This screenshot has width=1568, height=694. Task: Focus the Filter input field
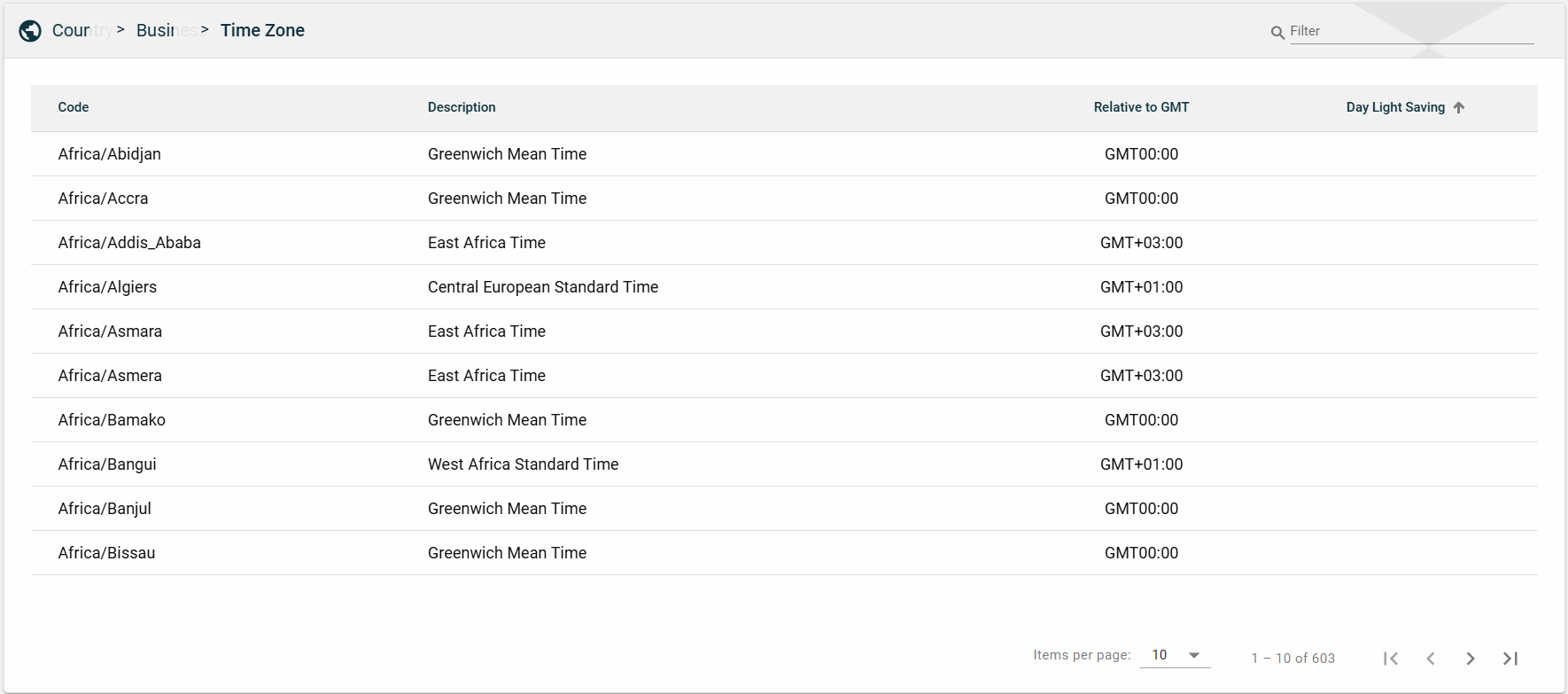click(x=1410, y=31)
